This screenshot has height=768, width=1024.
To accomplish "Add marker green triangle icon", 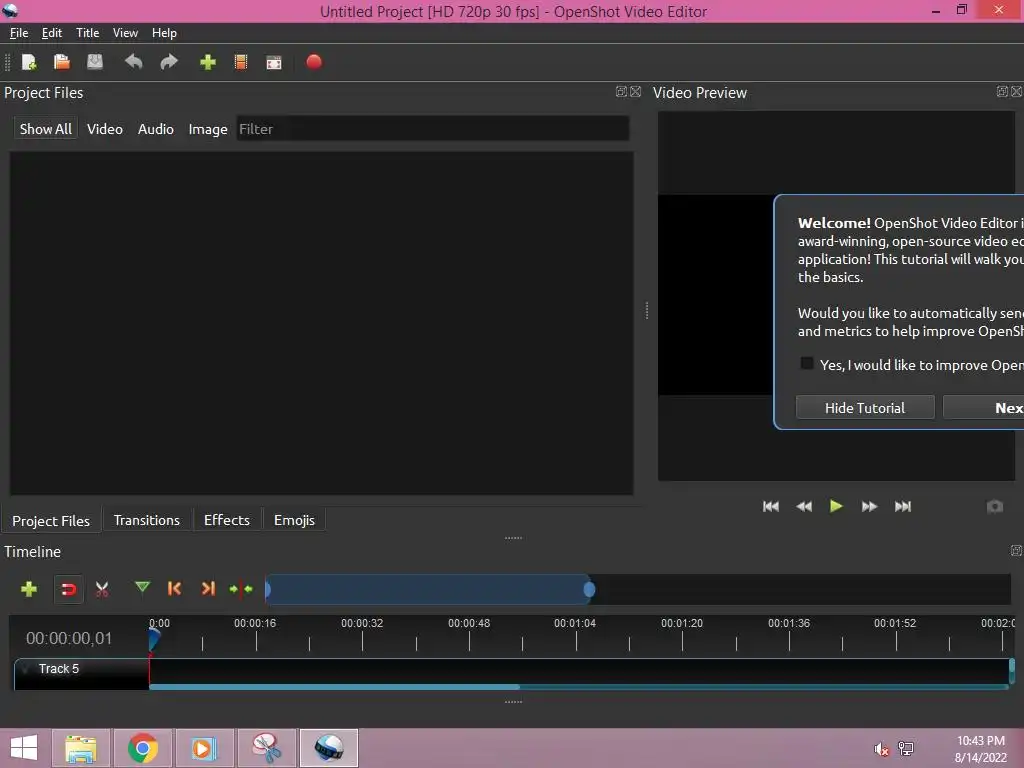I will pos(142,588).
